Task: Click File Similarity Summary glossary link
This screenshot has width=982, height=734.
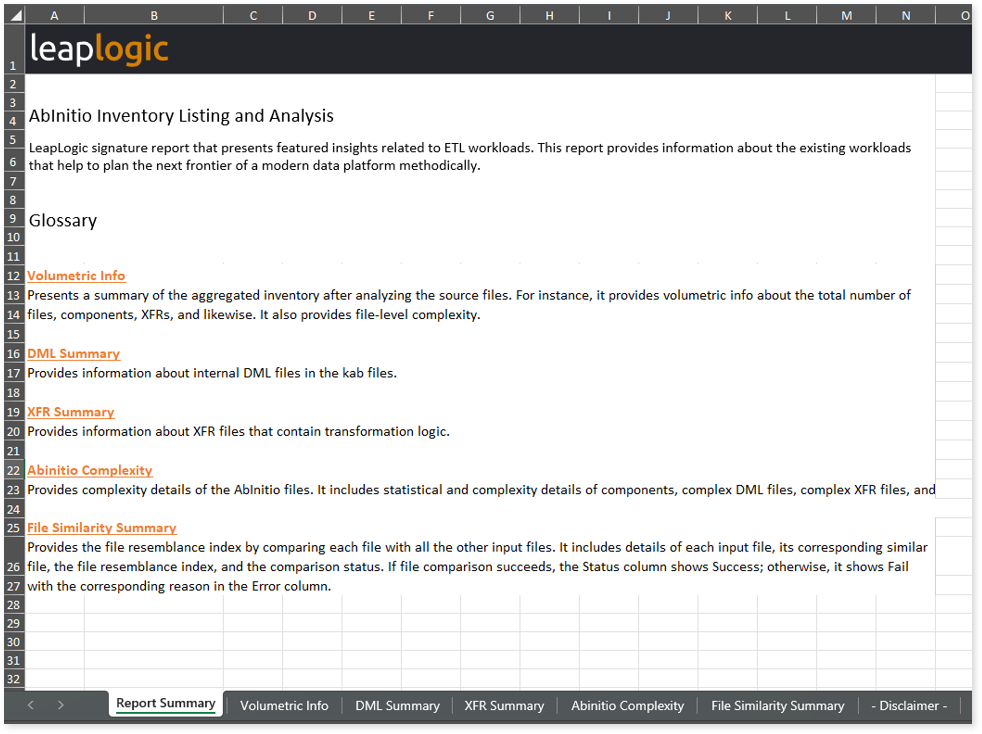Action: [x=101, y=528]
